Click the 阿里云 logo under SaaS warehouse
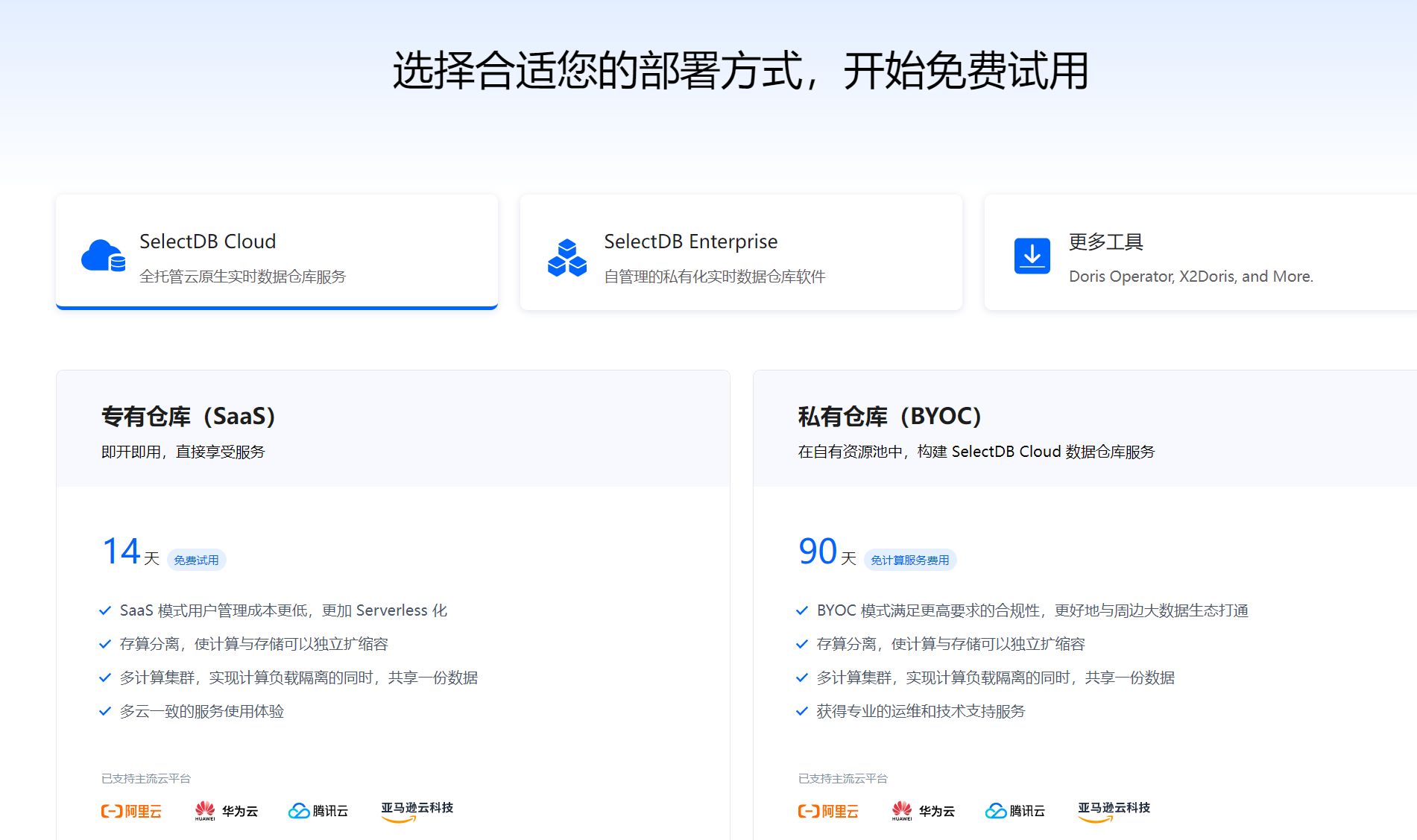This screenshot has height=840, width=1417. [130, 811]
